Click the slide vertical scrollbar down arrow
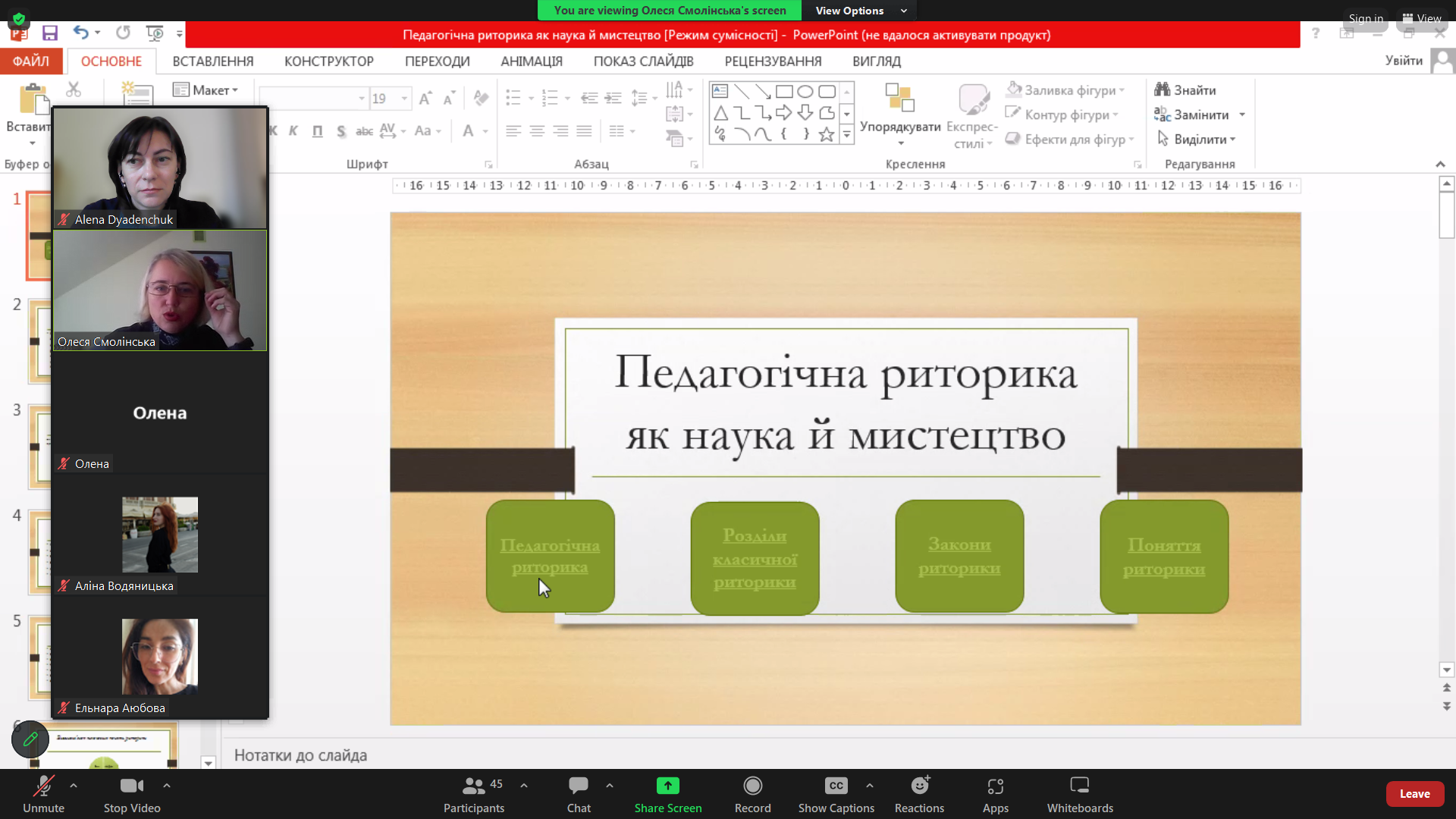The height and width of the screenshot is (819, 1456). click(x=1446, y=670)
